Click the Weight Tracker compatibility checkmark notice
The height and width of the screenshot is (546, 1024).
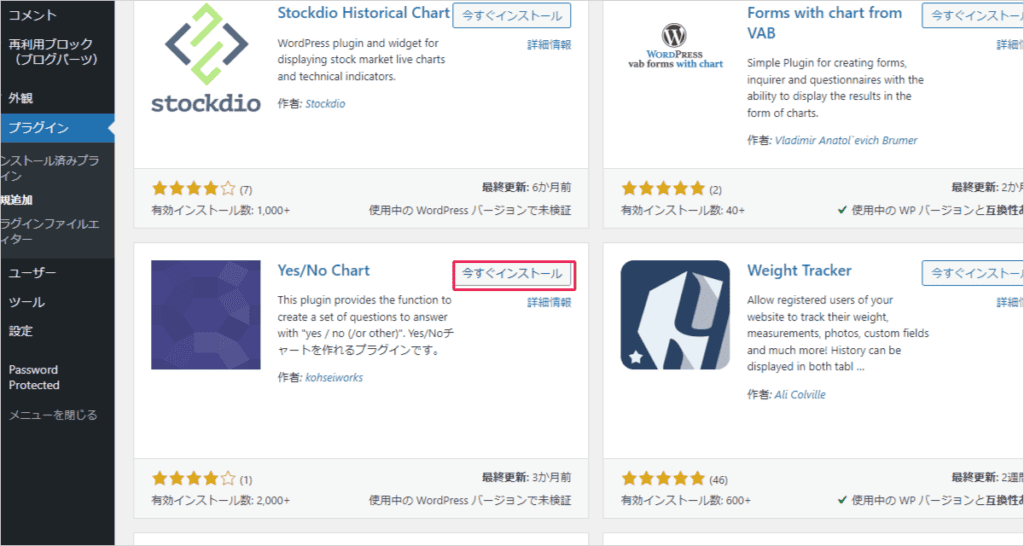pyautogui.click(x=931, y=500)
